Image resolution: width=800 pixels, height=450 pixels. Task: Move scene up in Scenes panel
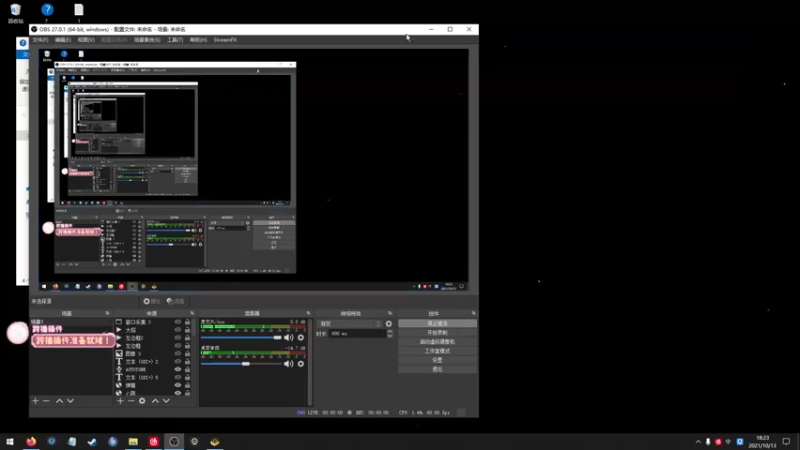[x=59, y=401]
